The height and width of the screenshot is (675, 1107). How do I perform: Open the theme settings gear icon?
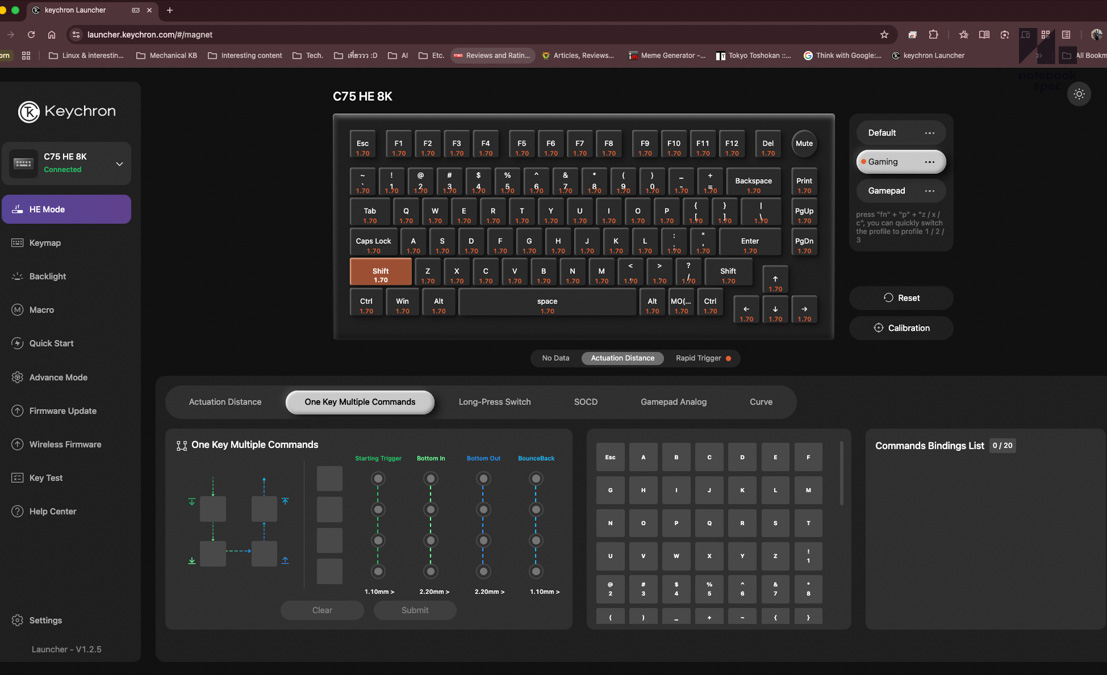tap(1078, 94)
